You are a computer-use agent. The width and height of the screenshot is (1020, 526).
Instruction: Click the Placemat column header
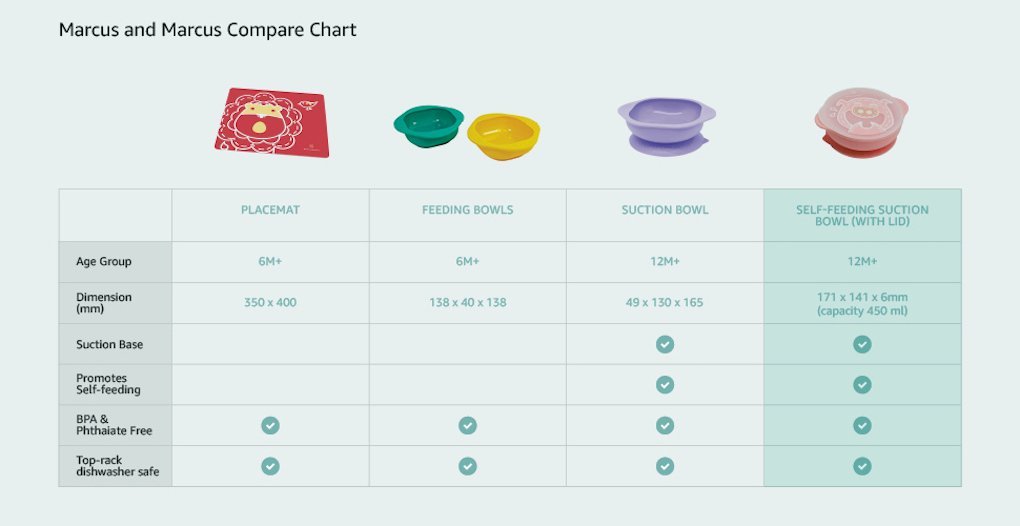point(270,211)
